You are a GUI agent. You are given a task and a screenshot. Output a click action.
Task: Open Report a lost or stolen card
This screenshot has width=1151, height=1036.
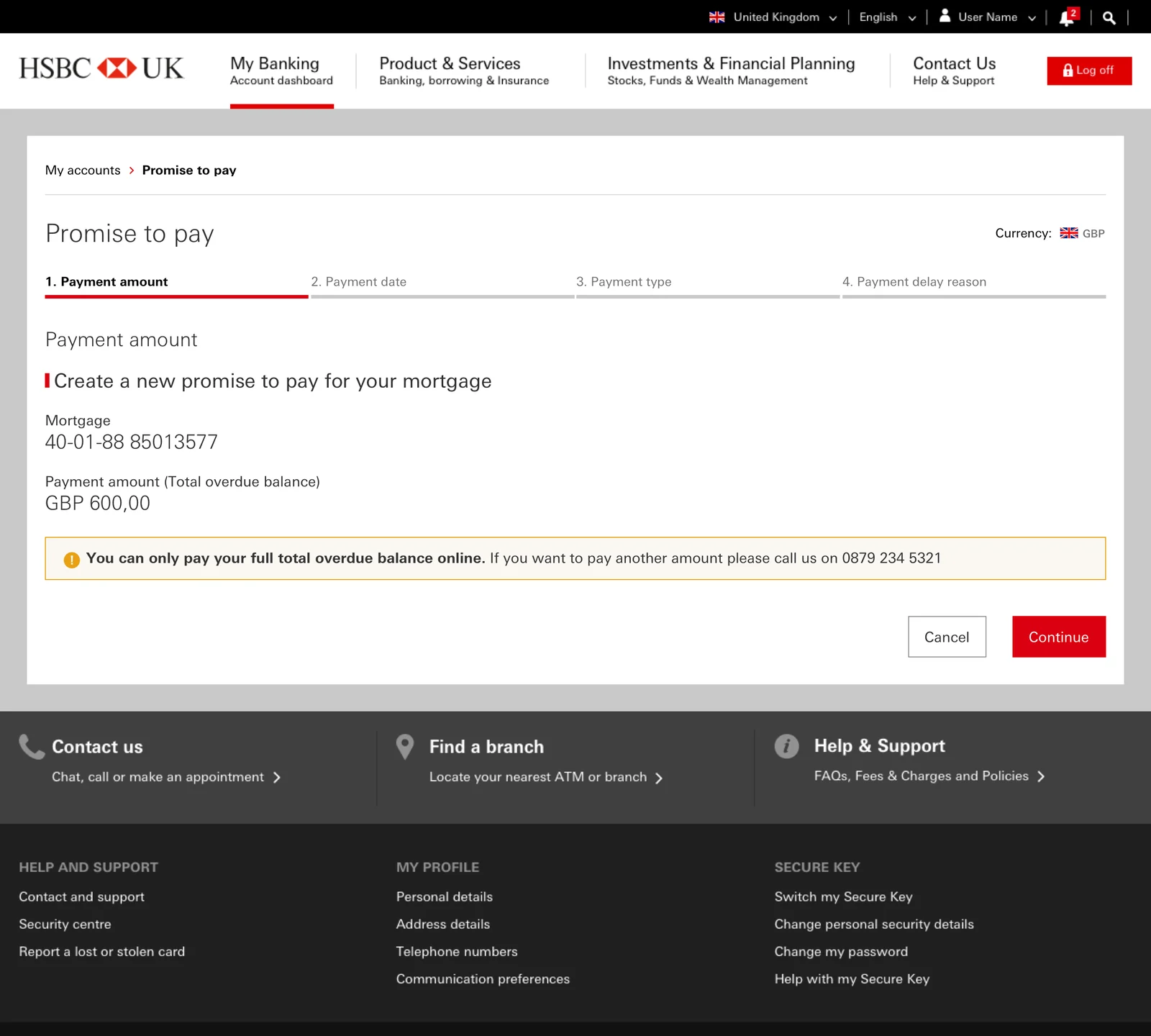point(101,951)
